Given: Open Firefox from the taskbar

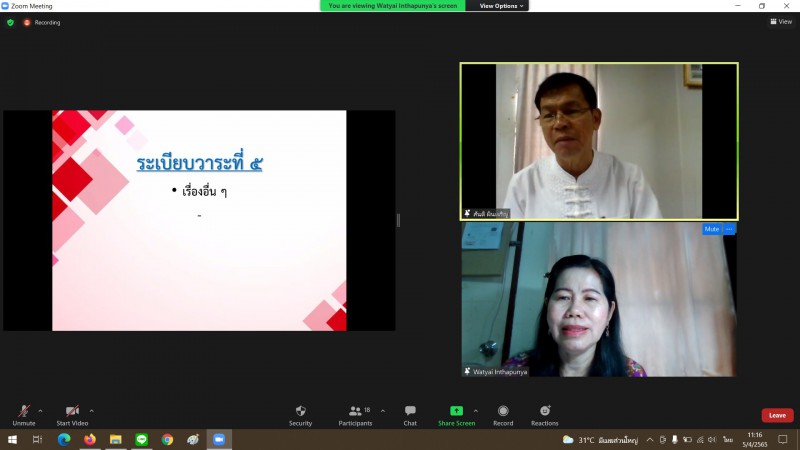Looking at the screenshot, I should coord(90,439).
